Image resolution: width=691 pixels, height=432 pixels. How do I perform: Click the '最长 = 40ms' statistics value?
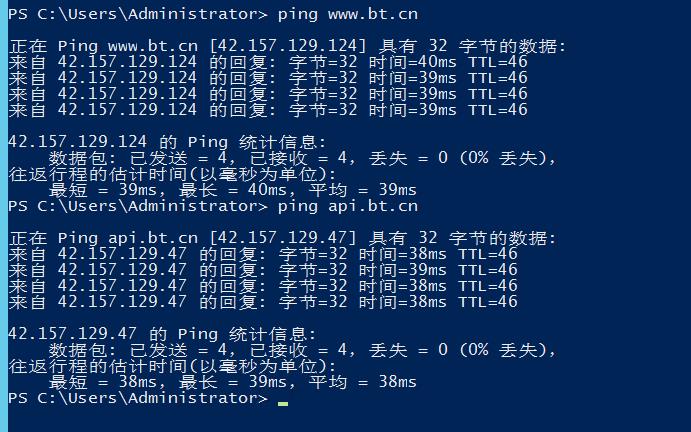point(237,190)
